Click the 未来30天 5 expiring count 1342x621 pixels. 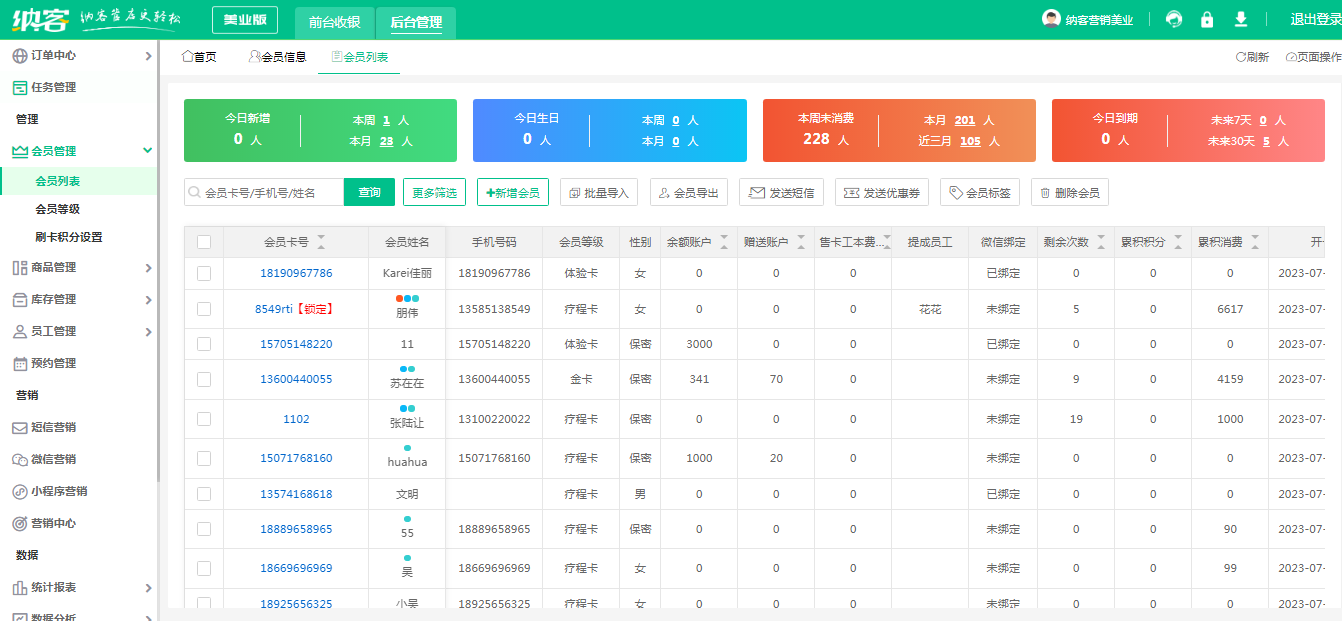point(1266,141)
